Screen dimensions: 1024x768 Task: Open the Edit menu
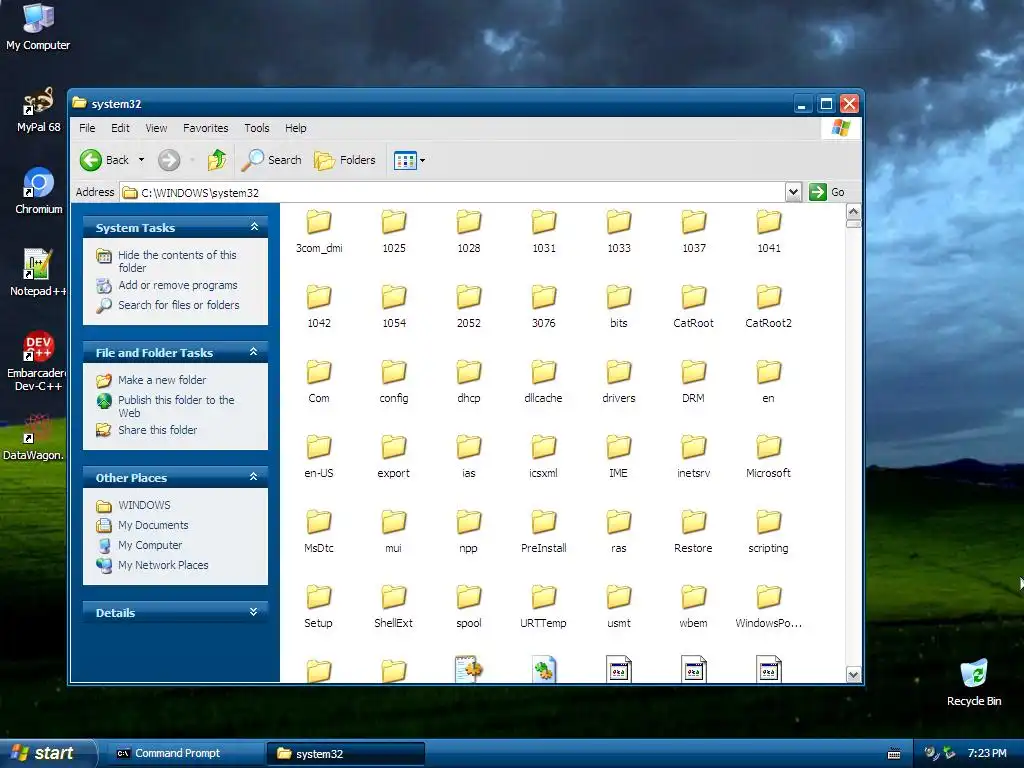(120, 128)
